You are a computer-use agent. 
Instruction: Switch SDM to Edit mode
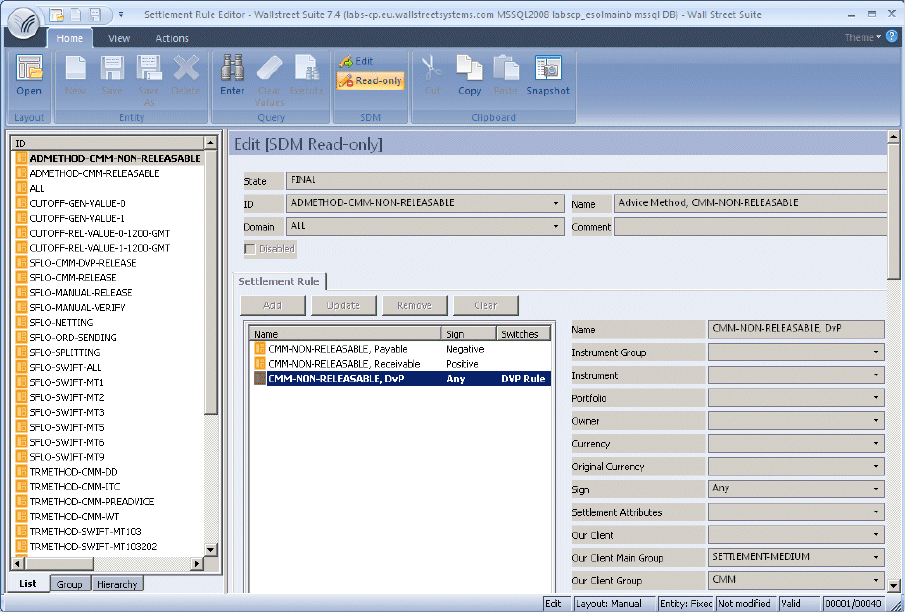(356, 61)
